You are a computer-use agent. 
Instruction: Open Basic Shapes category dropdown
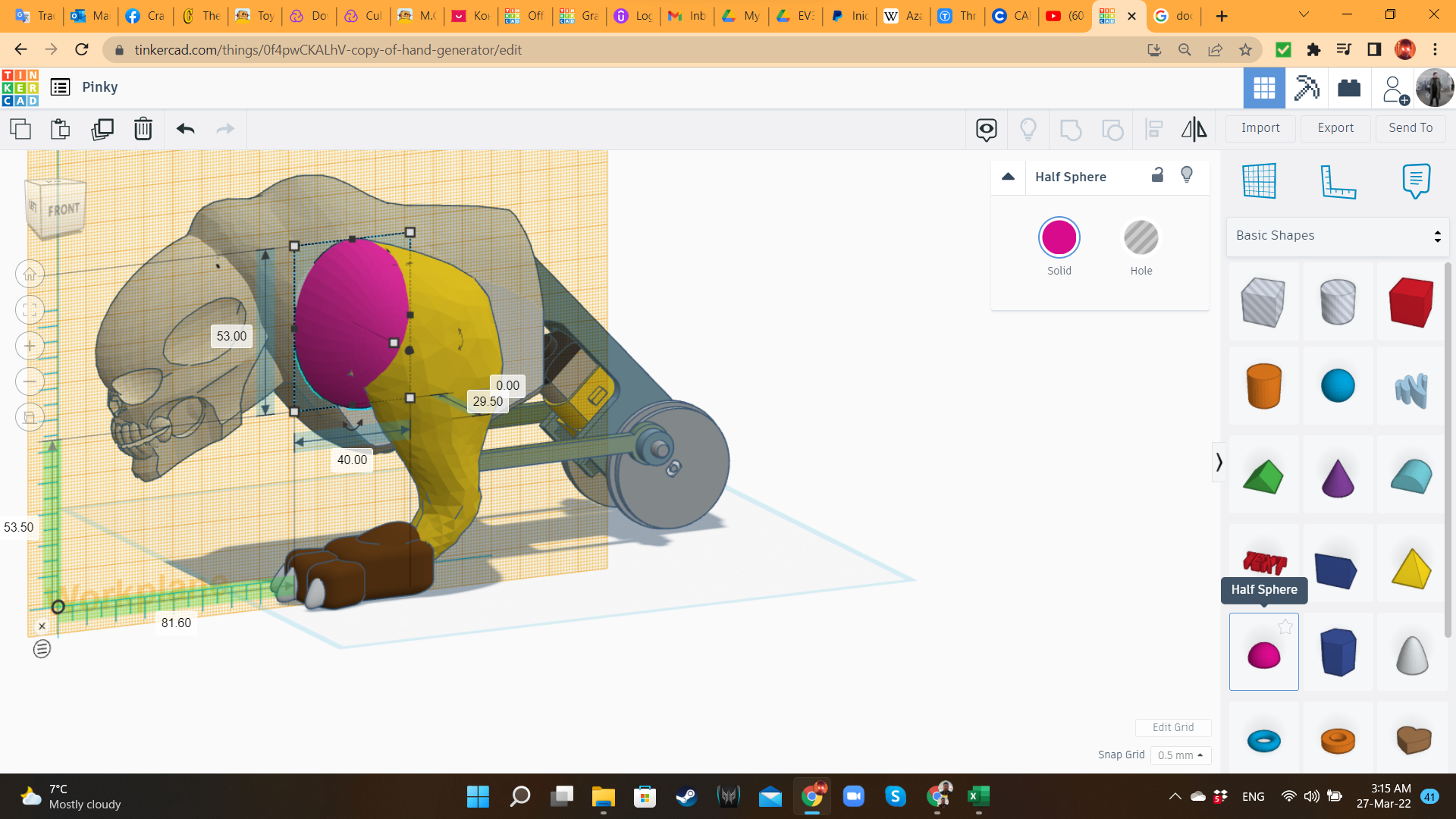(1338, 236)
